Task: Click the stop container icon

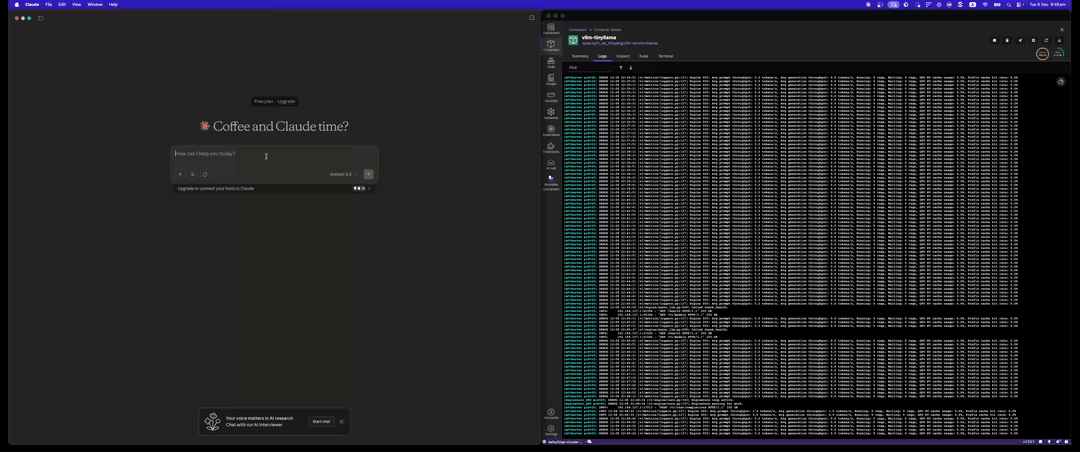Action: 994,40
